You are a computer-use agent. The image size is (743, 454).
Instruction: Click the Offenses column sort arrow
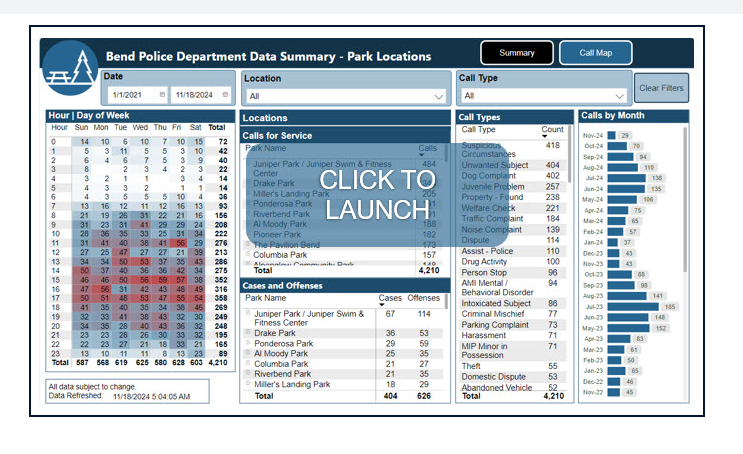[x=423, y=307]
